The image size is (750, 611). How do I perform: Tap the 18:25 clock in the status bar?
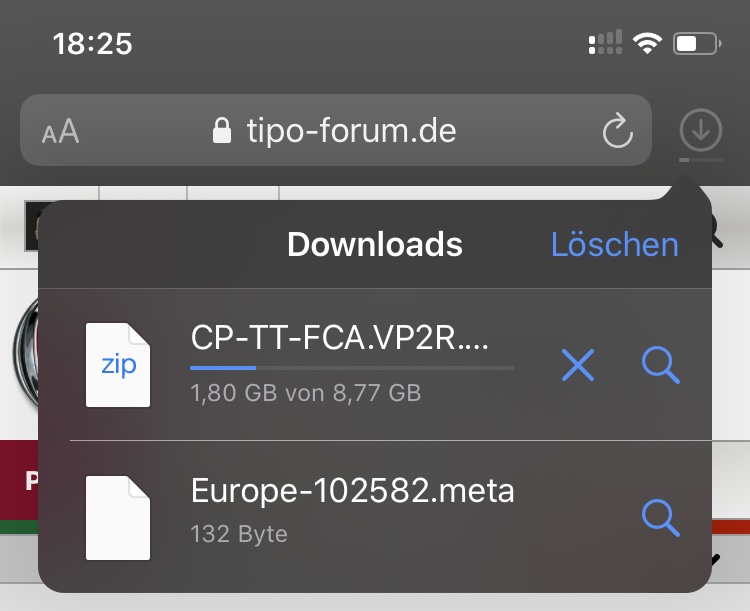92,44
